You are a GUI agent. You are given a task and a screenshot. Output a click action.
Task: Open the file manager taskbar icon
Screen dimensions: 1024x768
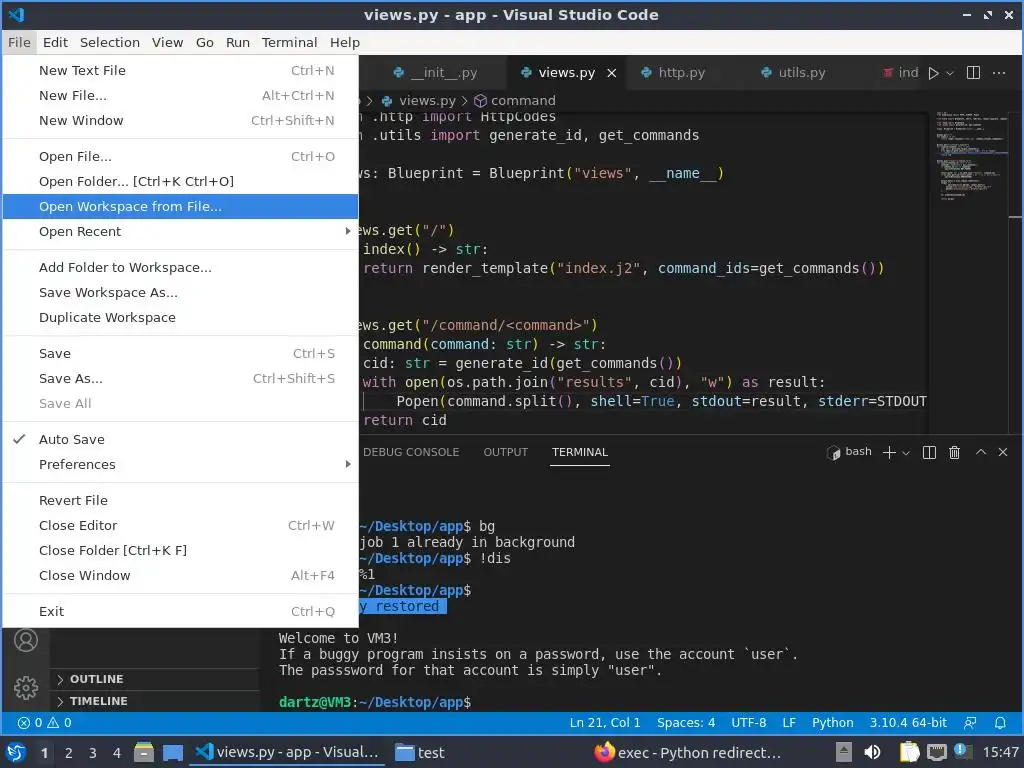144,752
